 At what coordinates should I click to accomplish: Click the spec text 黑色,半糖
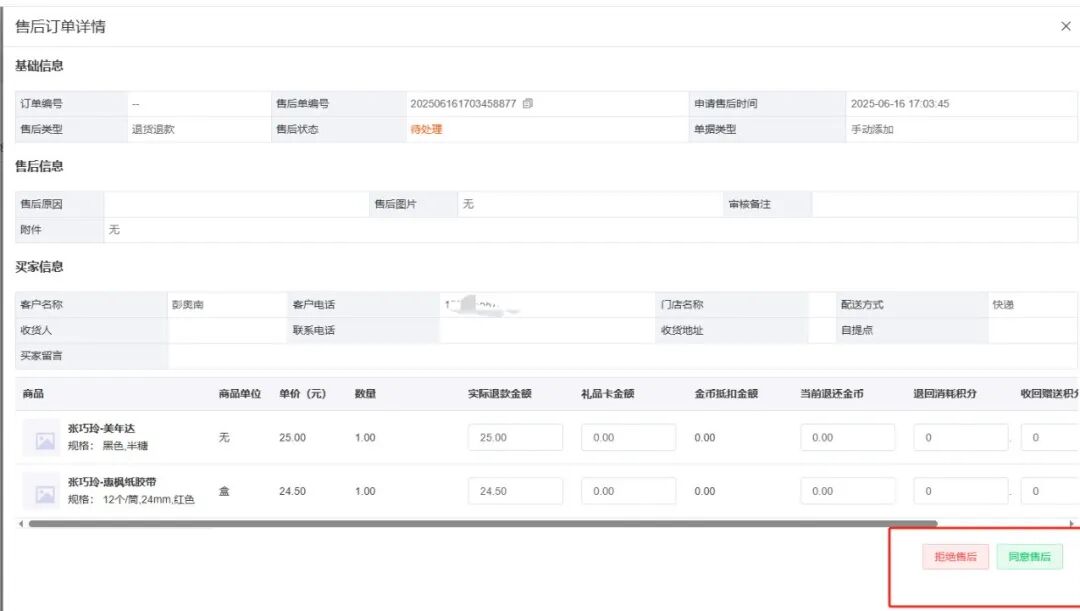125,446
